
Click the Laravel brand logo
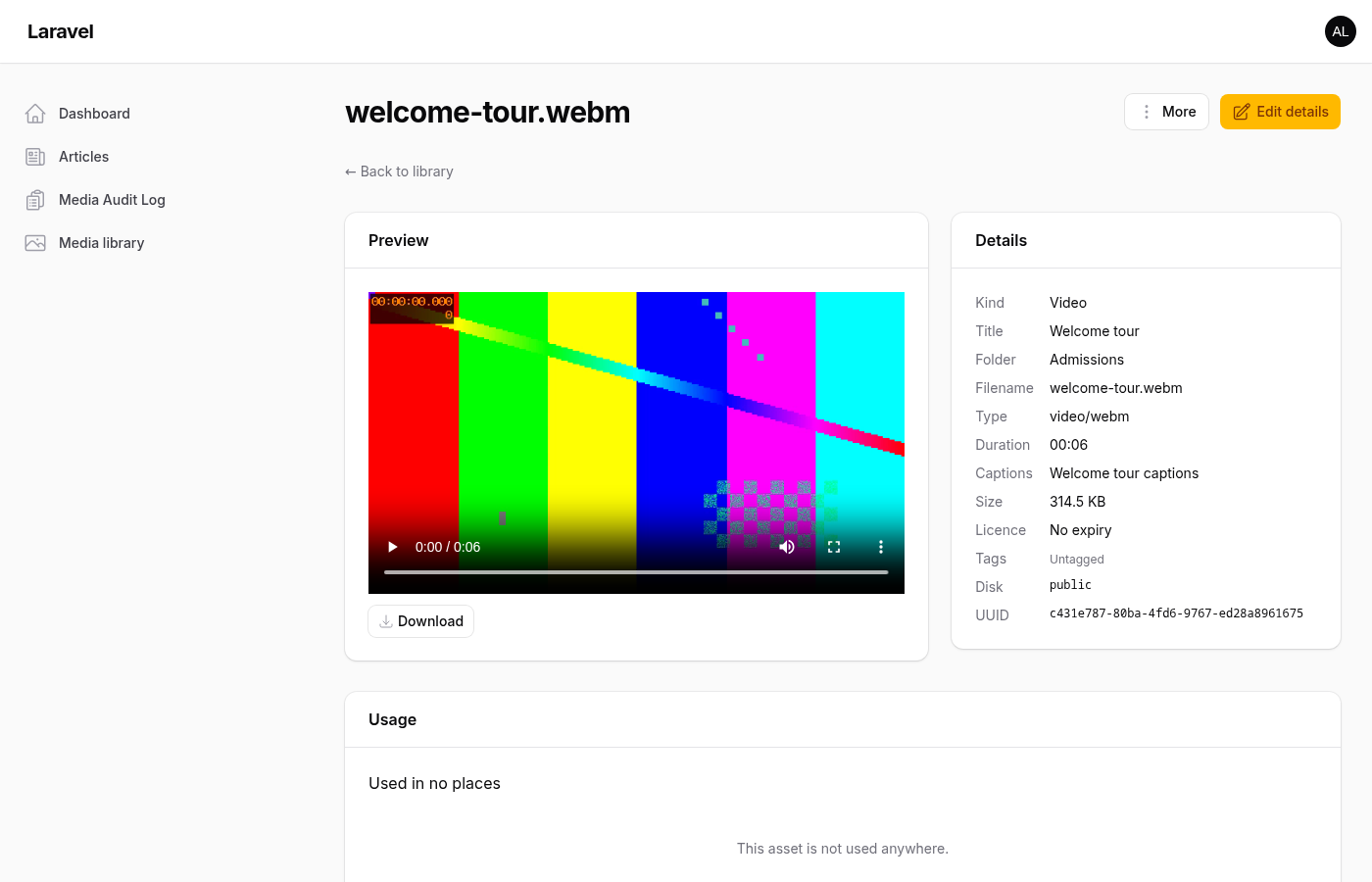coord(61,31)
